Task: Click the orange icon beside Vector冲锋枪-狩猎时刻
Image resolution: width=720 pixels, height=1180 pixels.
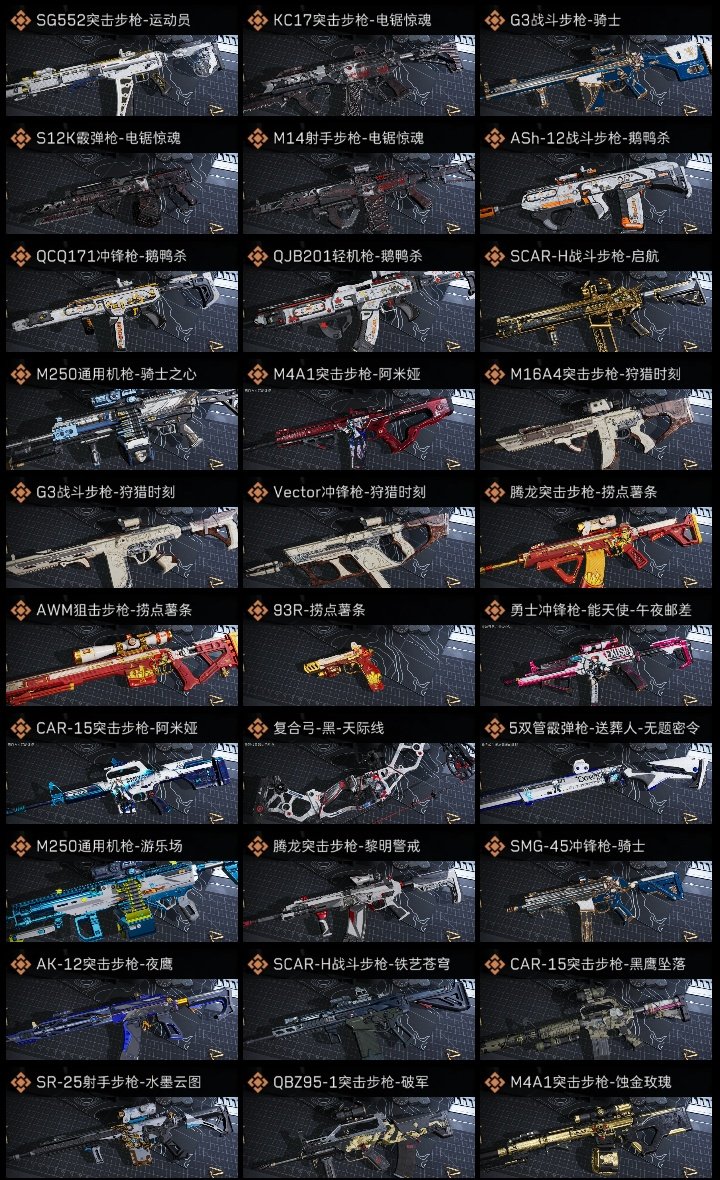Action: (257, 492)
